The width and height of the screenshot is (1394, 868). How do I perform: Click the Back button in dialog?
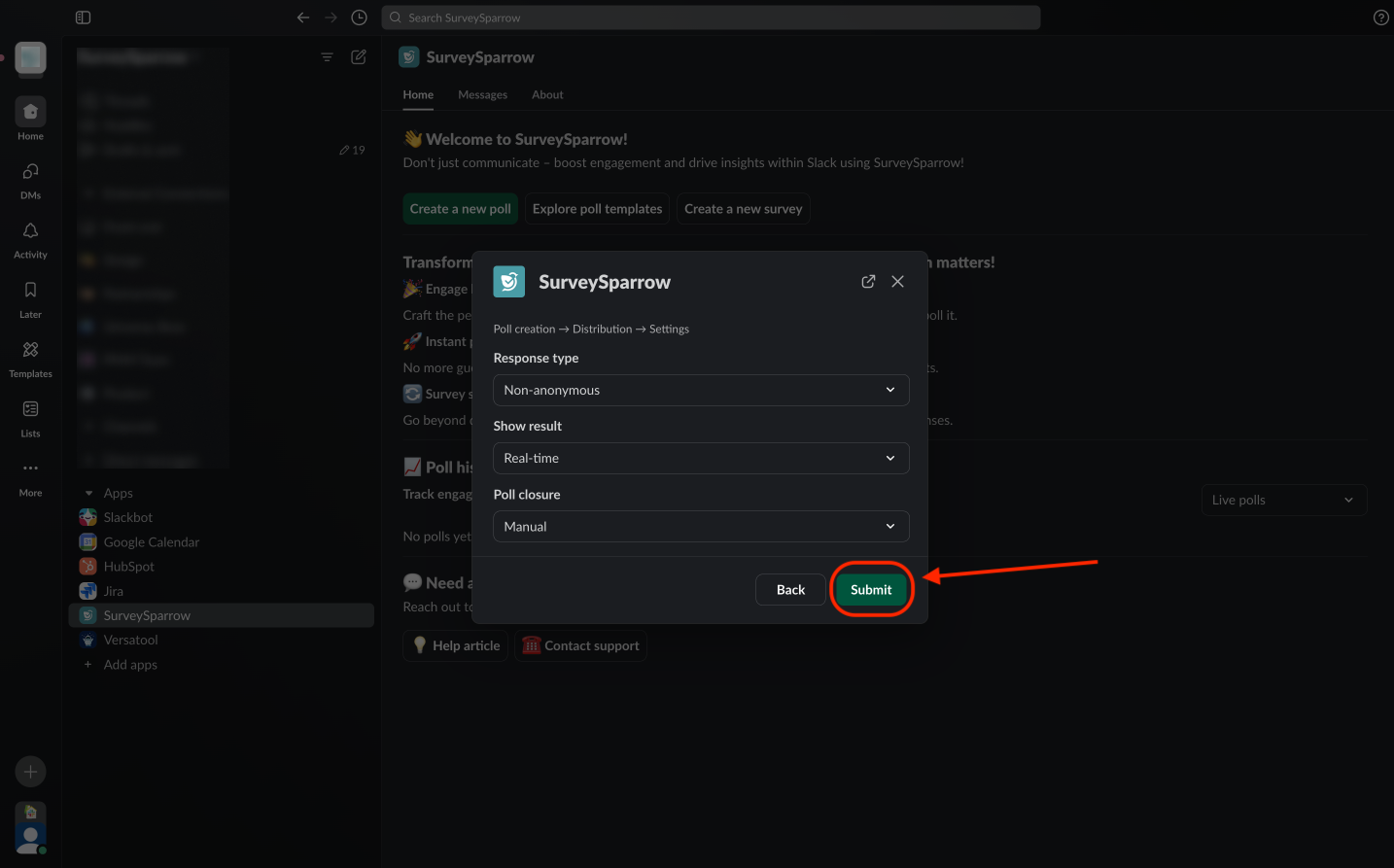coord(790,589)
